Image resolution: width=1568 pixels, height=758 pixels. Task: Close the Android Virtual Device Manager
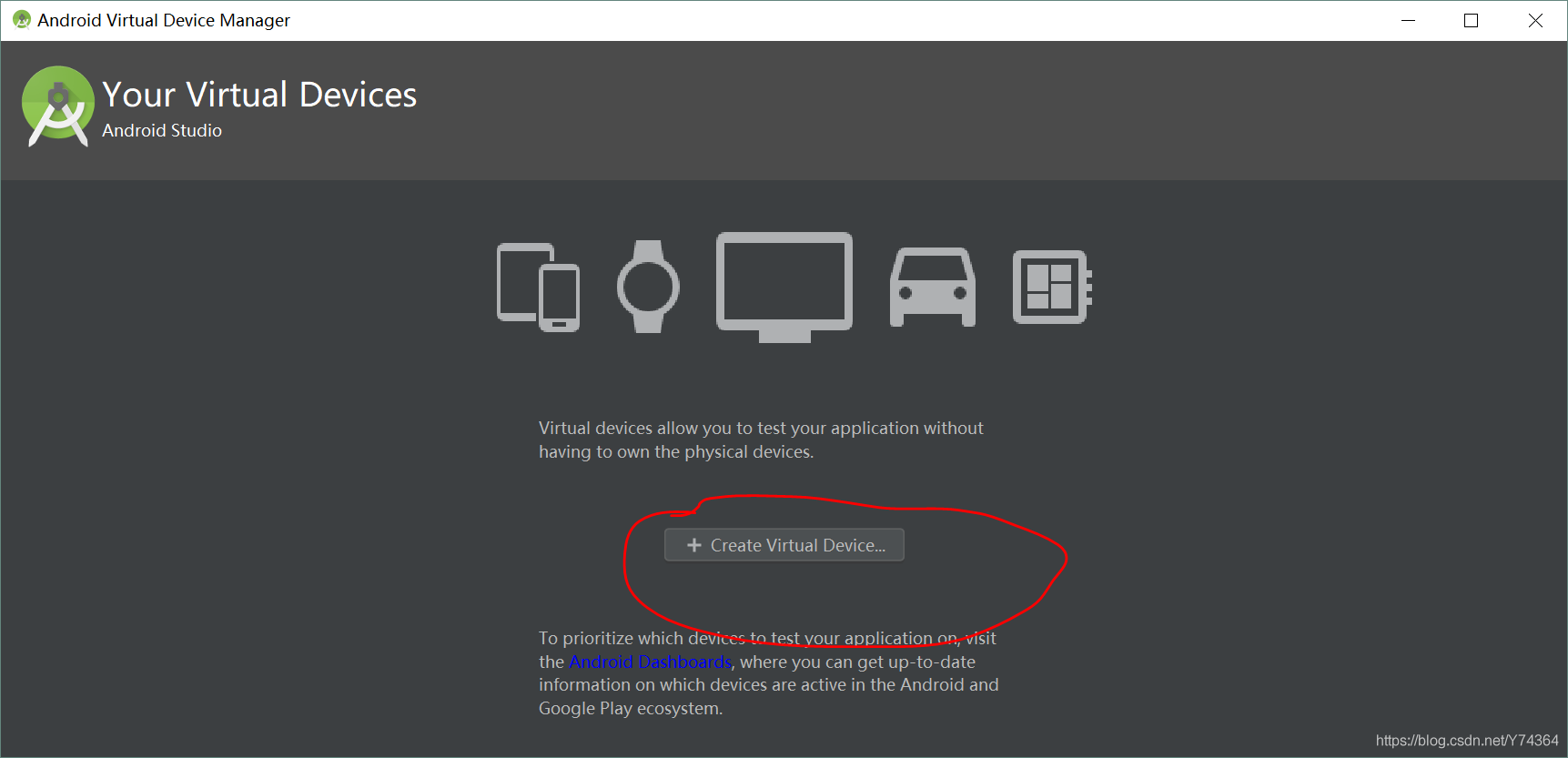(1535, 20)
